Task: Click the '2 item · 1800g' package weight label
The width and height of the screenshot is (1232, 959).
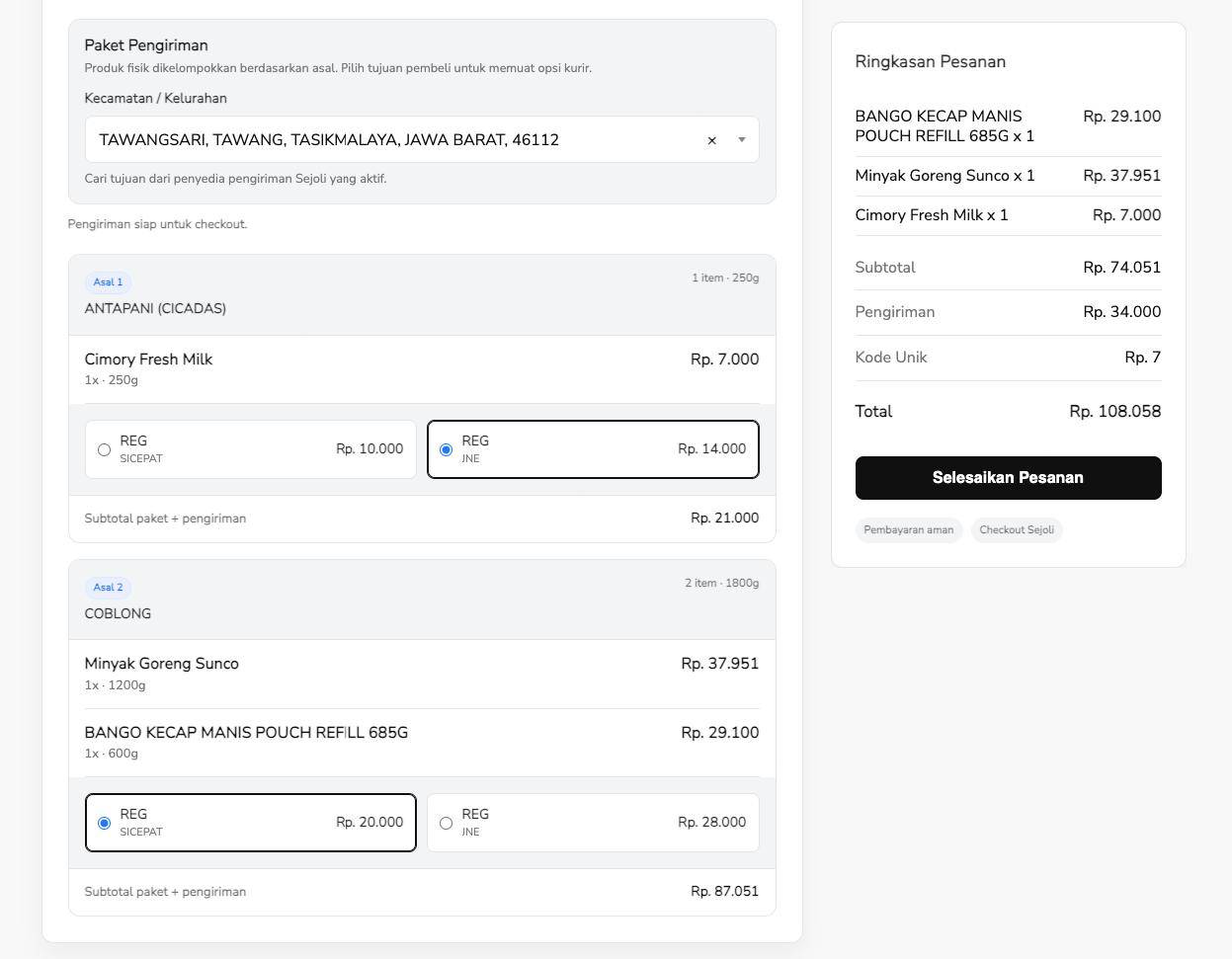Action: pos(722,584)
